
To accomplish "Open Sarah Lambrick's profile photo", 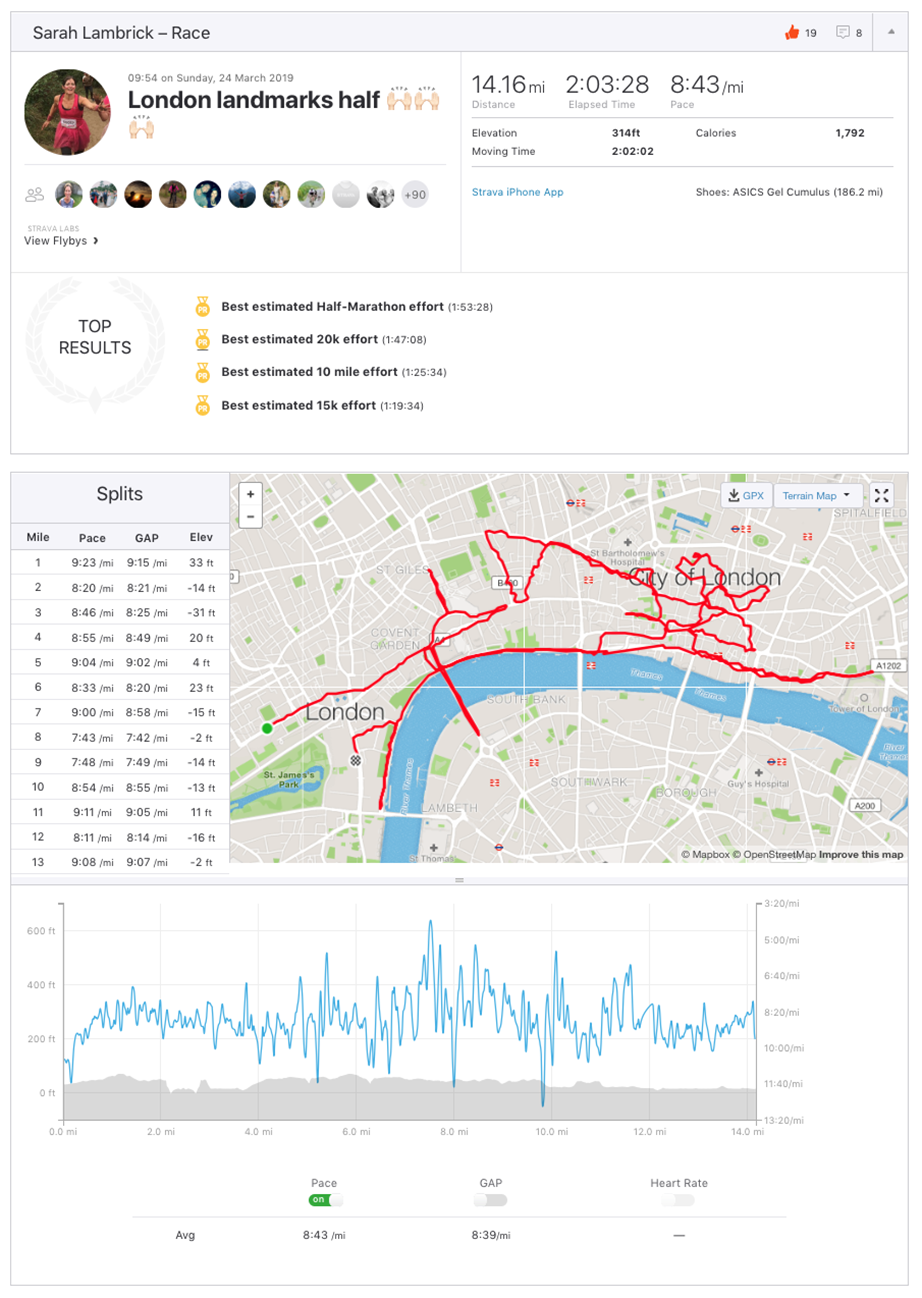I will [x=66, y=112].
